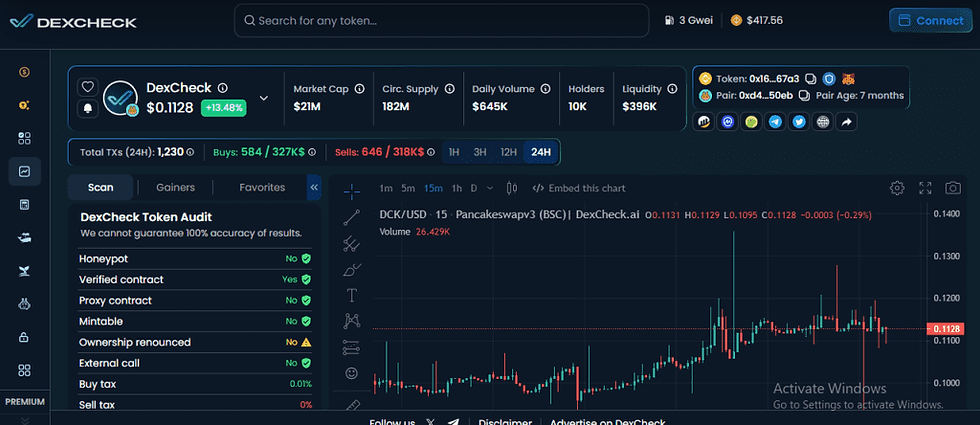Open candlestick chart style selector
The image size is (980, 425).
click(512, 188)
